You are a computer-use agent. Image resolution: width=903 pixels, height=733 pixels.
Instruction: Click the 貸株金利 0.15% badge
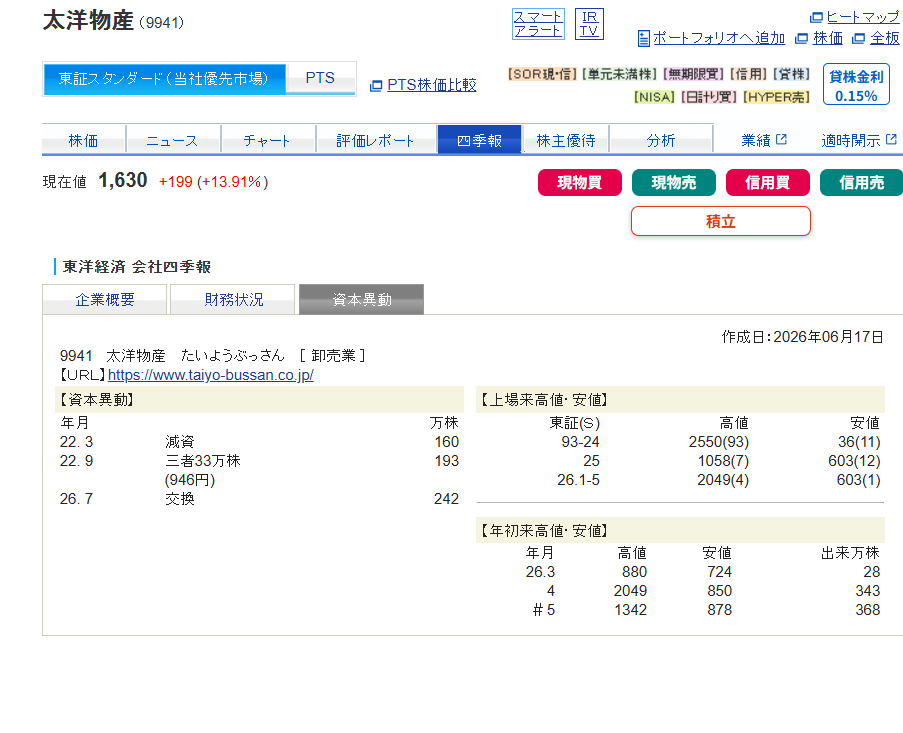pyautogui.click(x=856, y=85)
